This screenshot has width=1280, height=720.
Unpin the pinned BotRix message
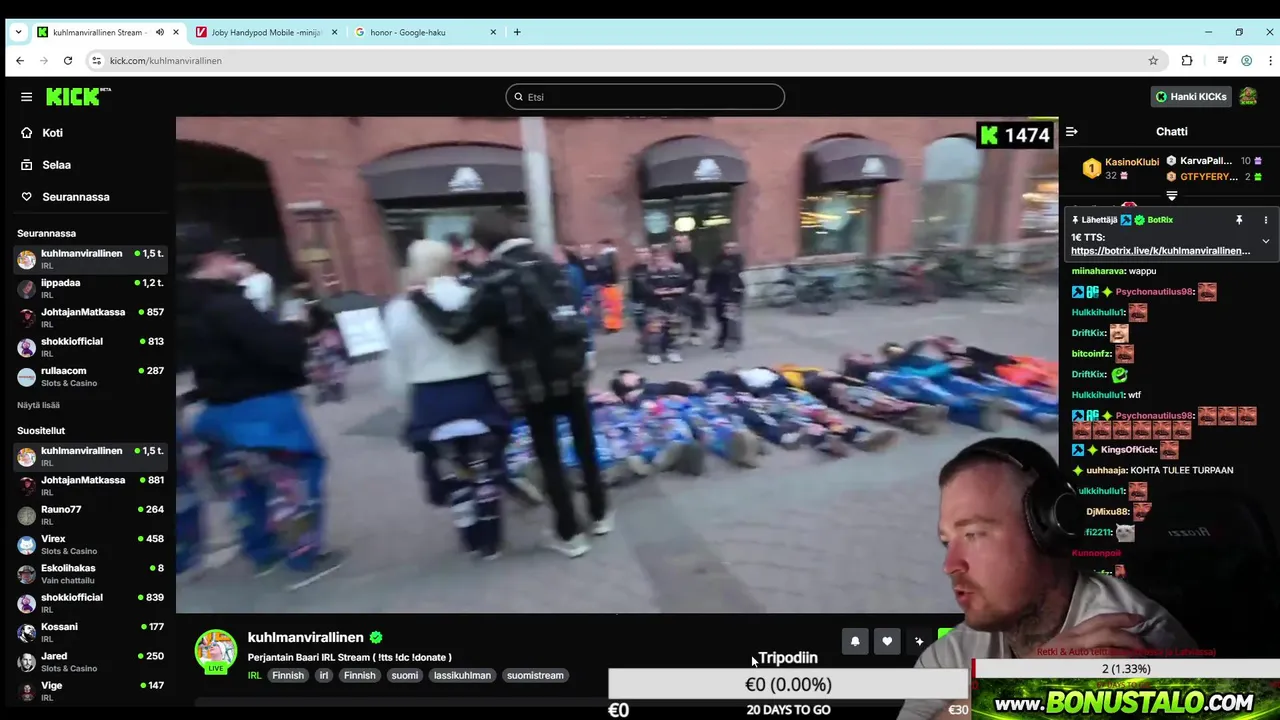click(x=1238, y=220)
